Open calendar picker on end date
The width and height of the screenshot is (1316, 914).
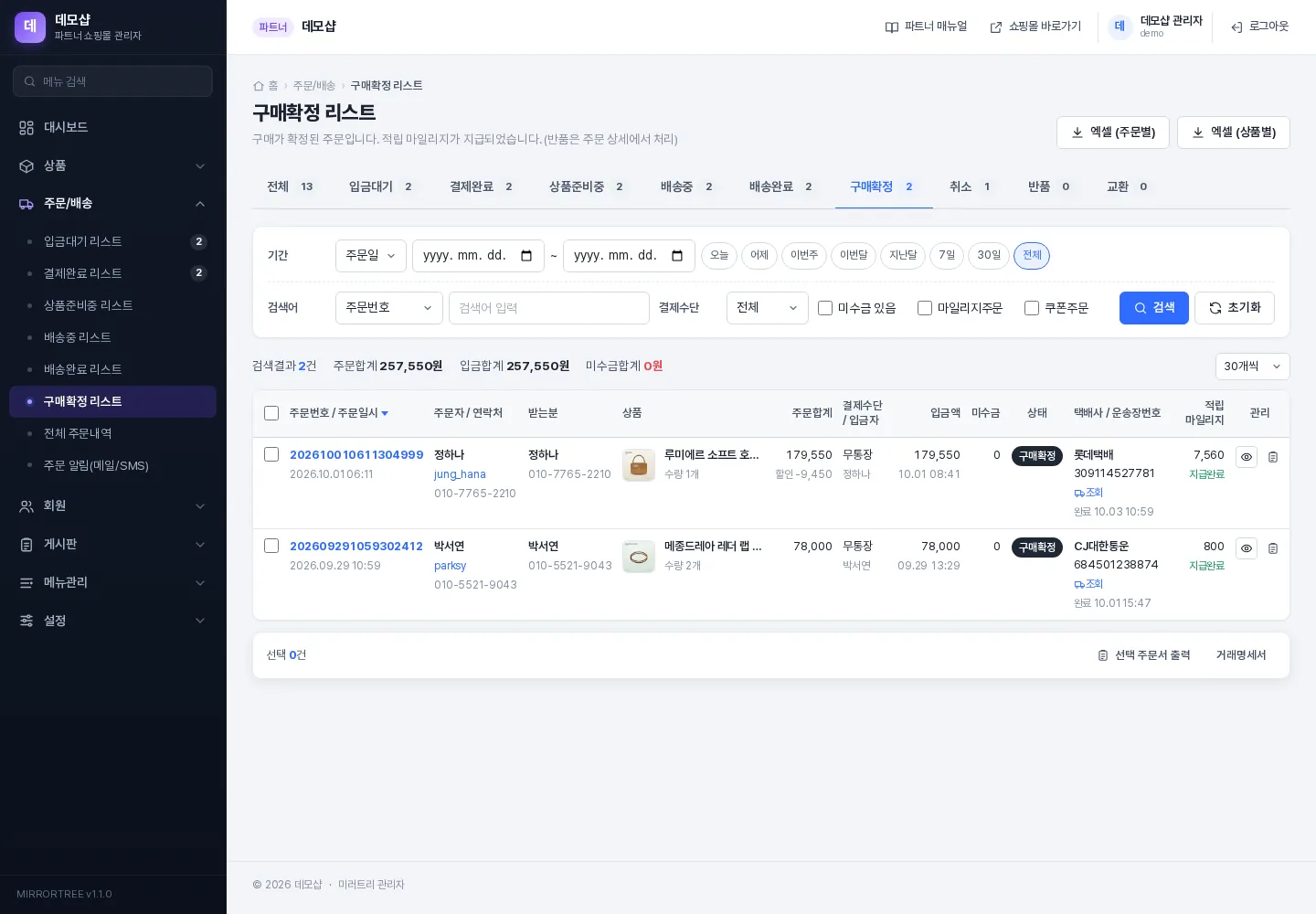click(x=677, y=256)
